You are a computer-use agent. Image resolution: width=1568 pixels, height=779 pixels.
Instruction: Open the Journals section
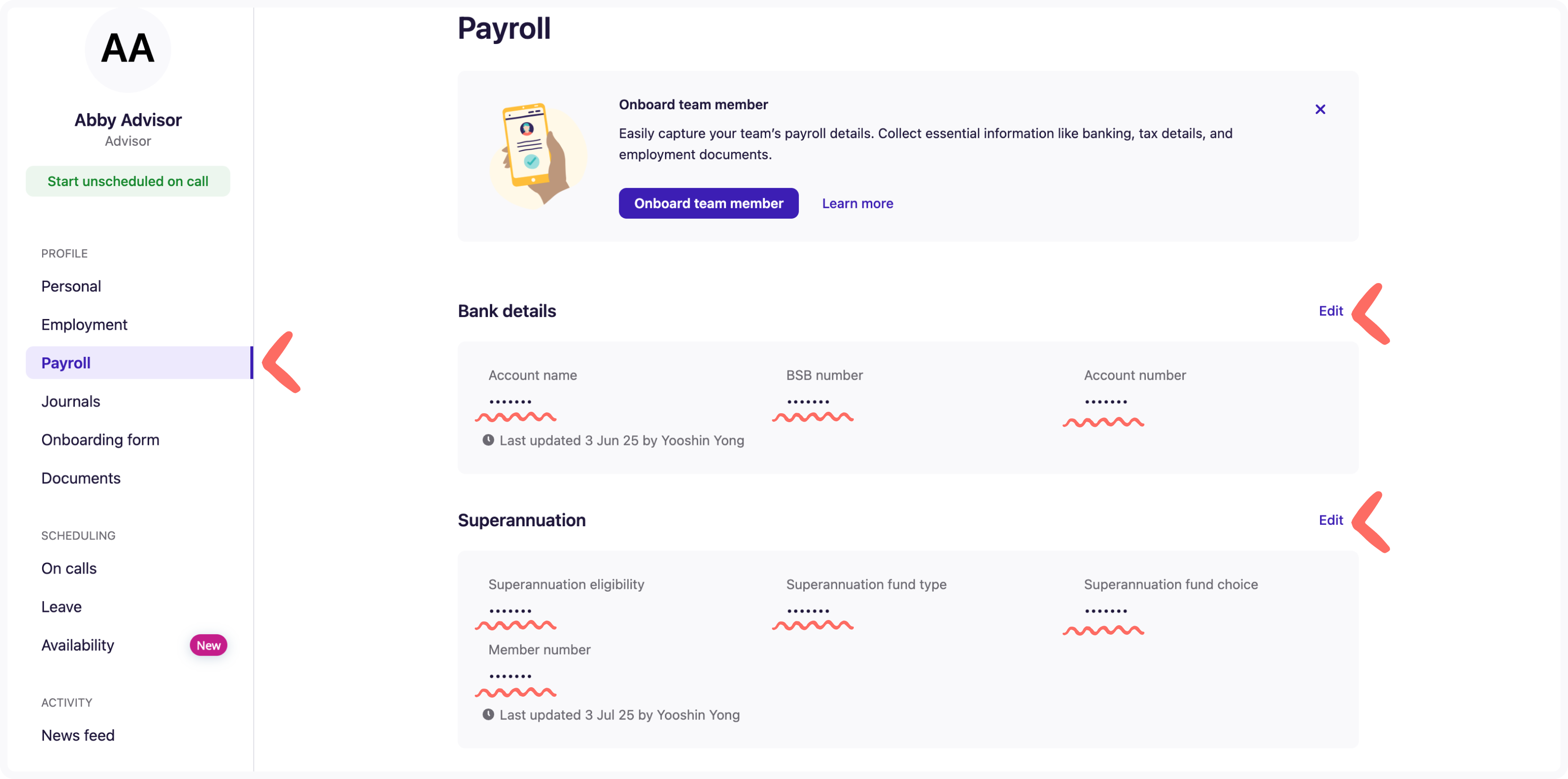71,401
